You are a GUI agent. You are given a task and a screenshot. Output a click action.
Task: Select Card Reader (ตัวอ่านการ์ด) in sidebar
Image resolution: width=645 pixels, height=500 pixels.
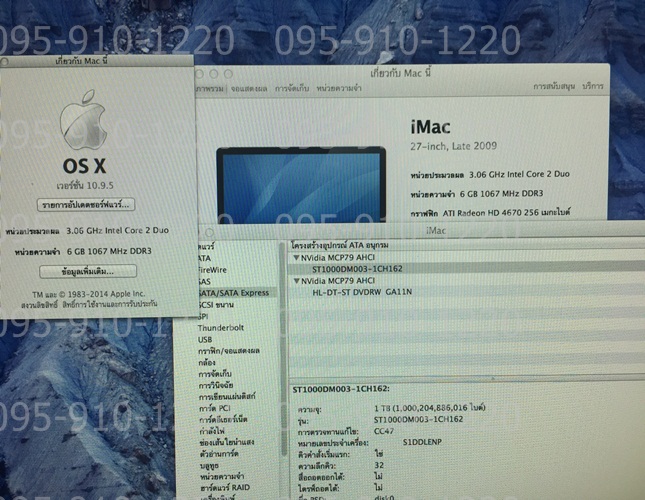coord(219,454)
